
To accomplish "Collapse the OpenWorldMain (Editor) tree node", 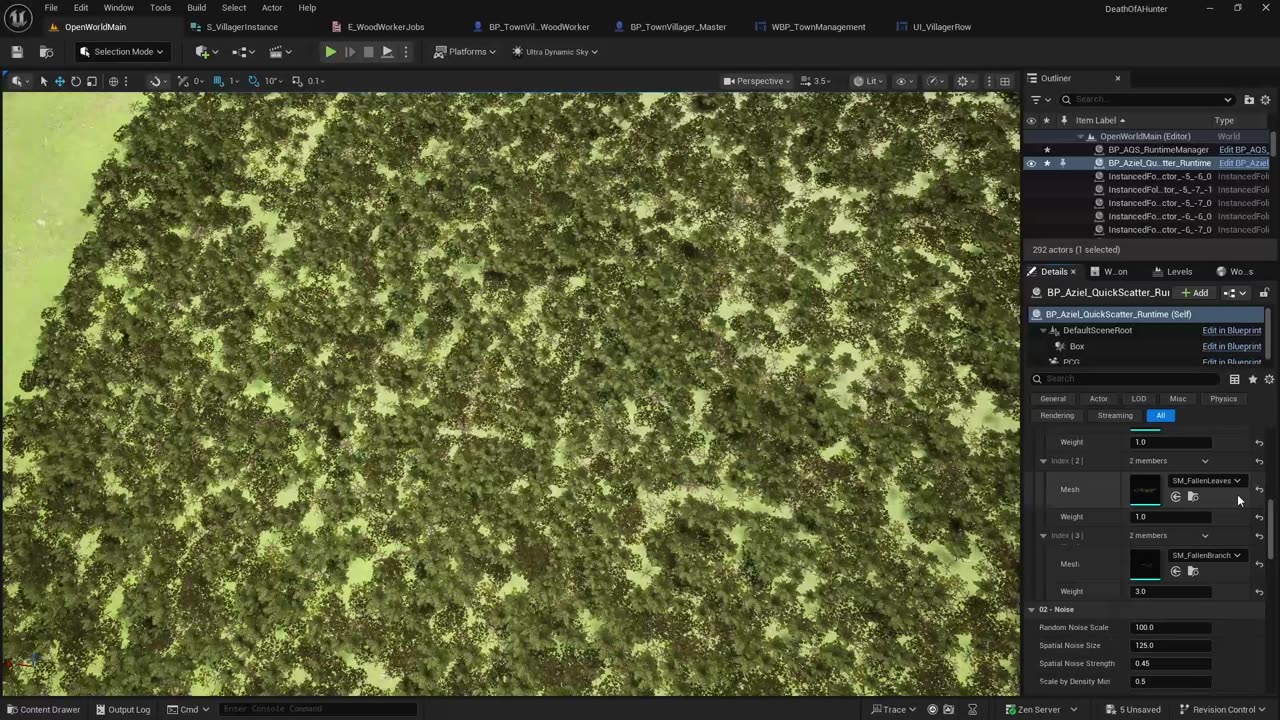I will (1080, 136).
